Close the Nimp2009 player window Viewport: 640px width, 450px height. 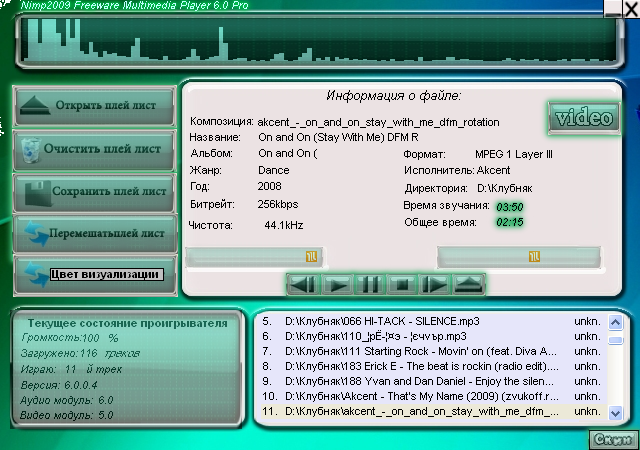631,9
